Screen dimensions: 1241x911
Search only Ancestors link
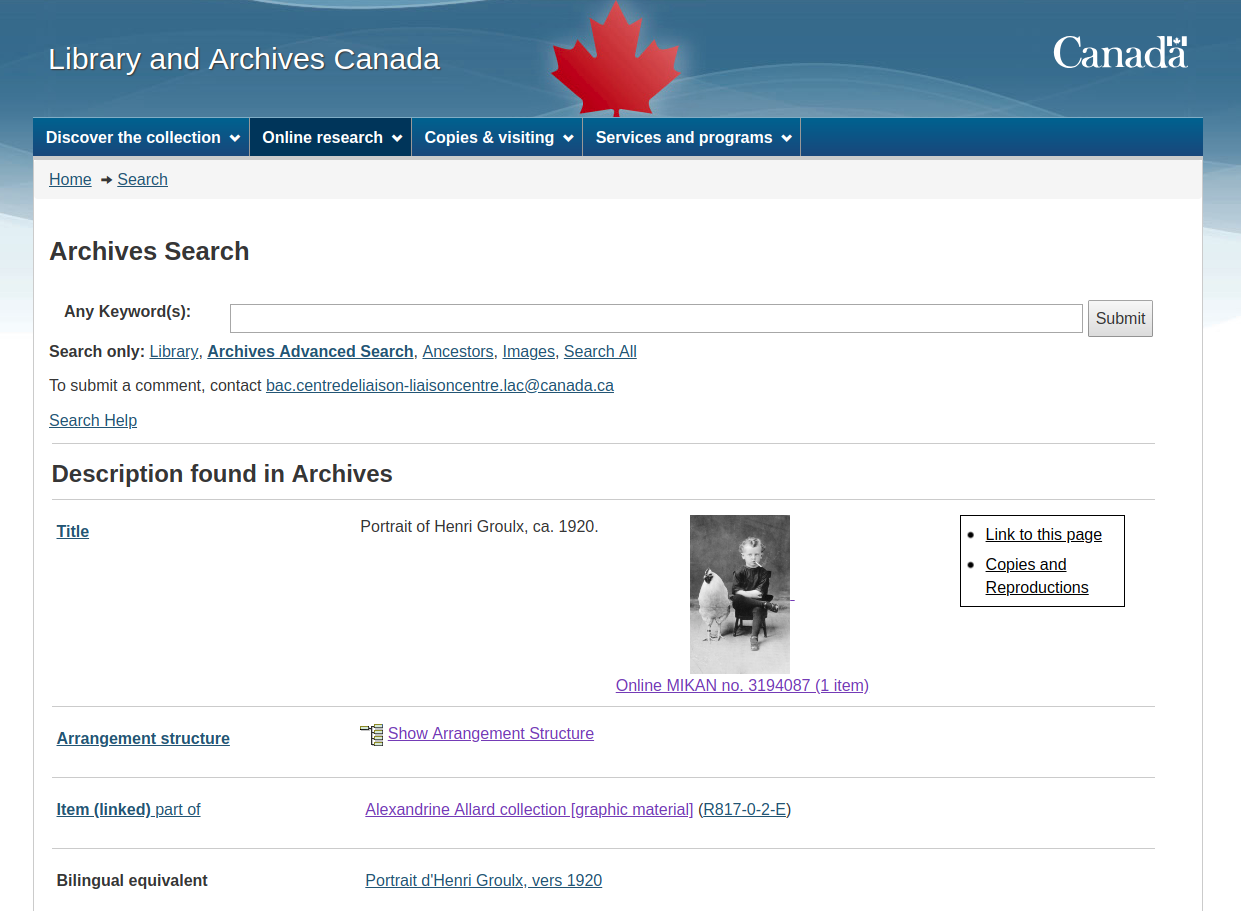(x=458, y=352)
